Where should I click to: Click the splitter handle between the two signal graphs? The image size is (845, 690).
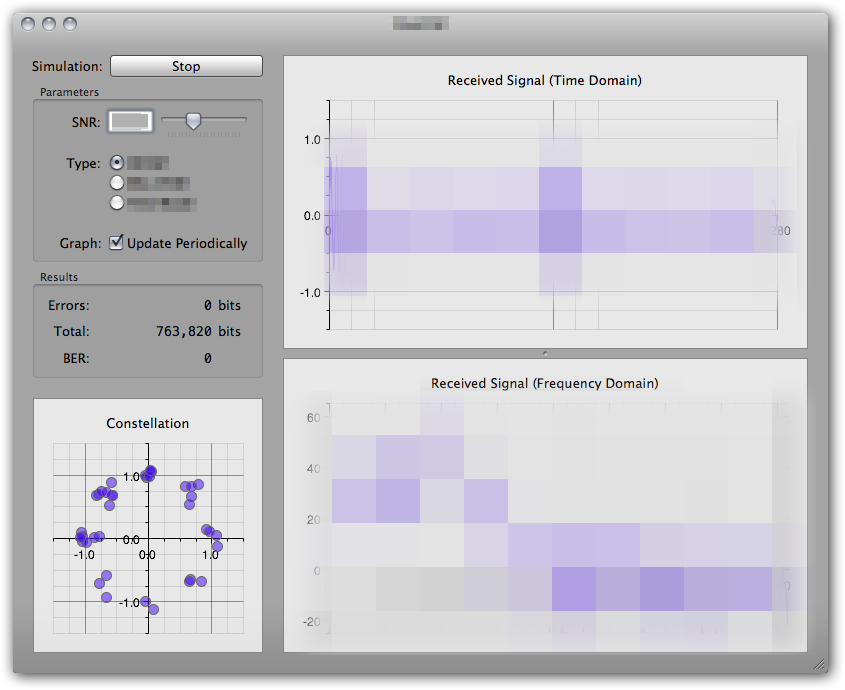(x=545, y=354)
